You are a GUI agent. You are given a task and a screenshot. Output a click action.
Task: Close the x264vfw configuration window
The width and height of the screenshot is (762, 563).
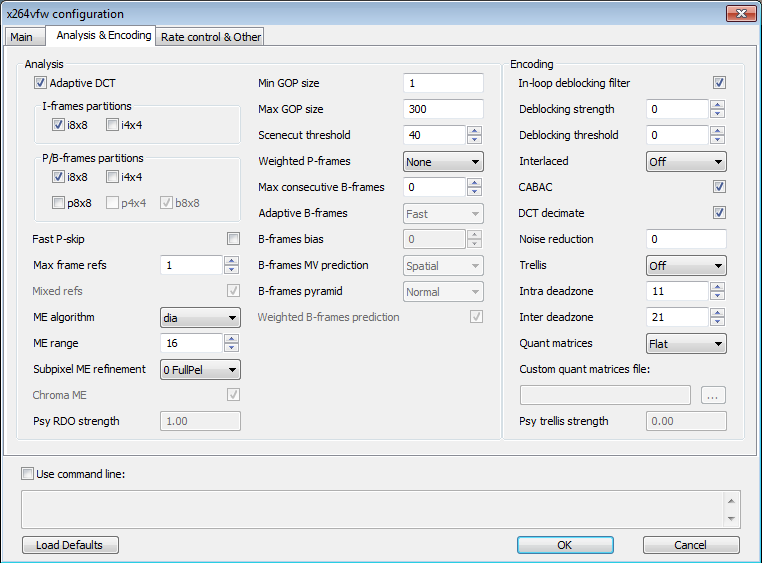tap(741, 14)
